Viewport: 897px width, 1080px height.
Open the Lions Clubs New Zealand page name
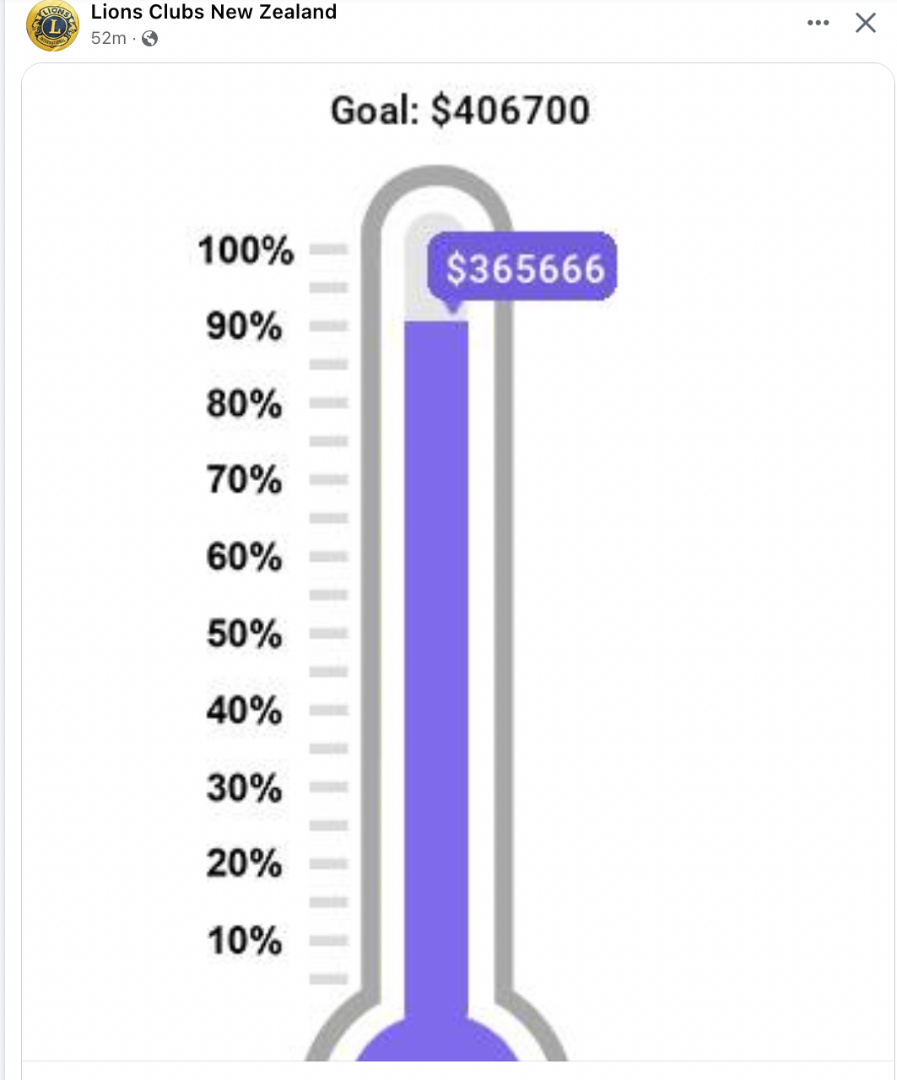point(213,12)
